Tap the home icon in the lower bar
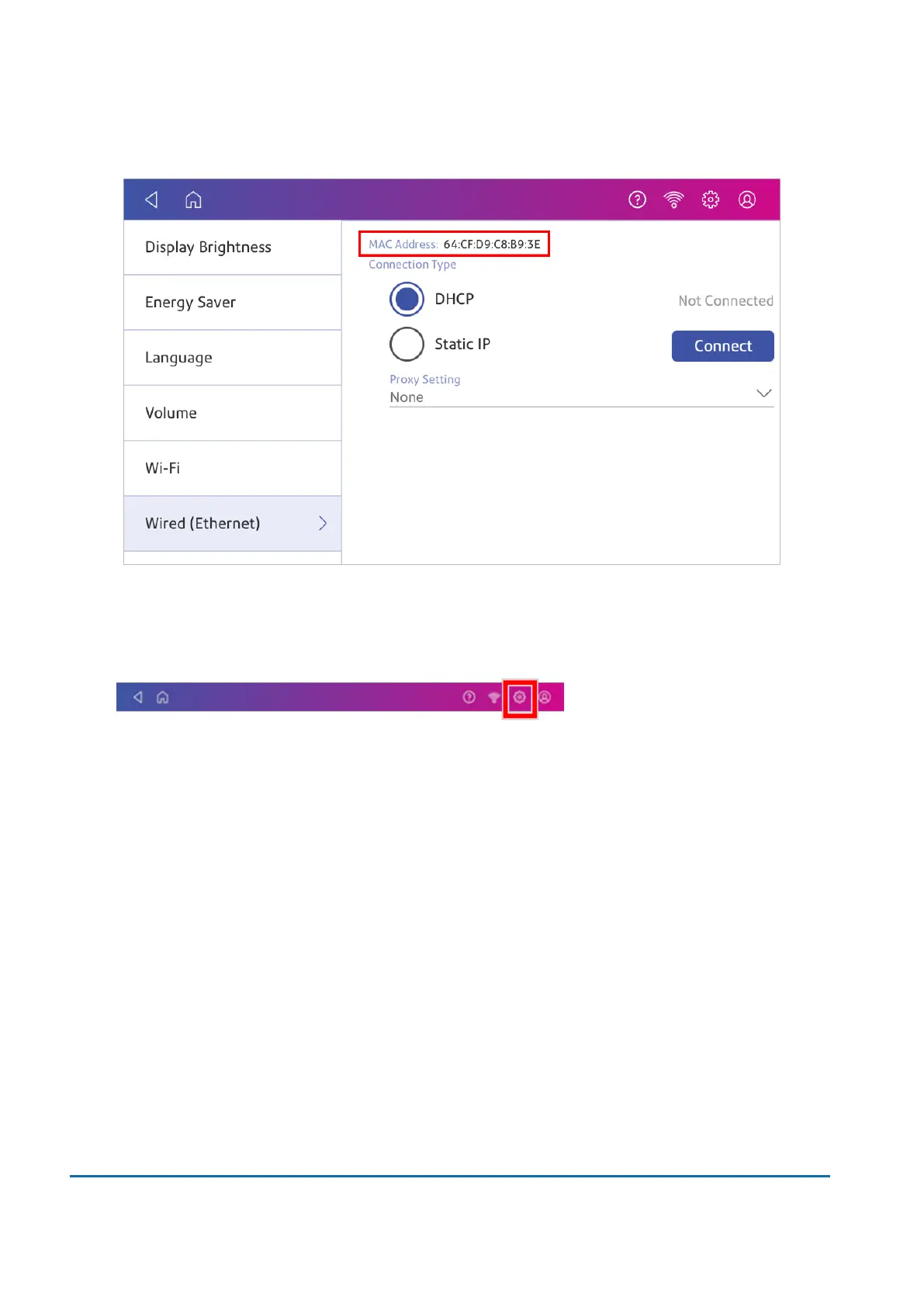The image size is (924, 1307). tap(162, 698)
